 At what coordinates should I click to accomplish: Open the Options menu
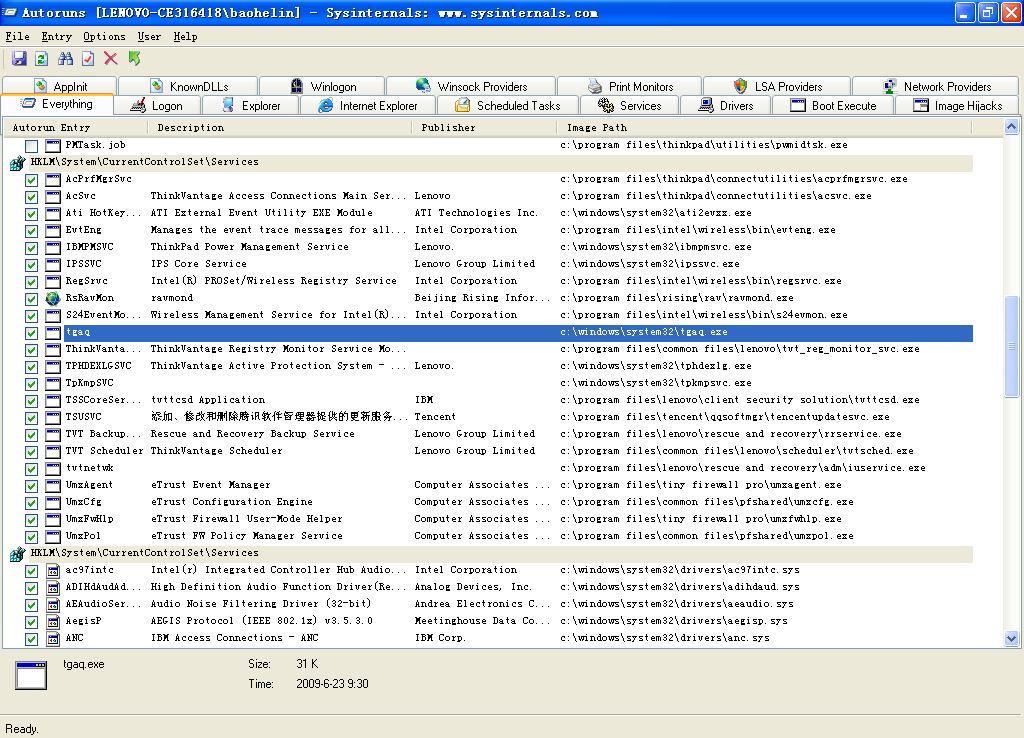pos(104,36)
